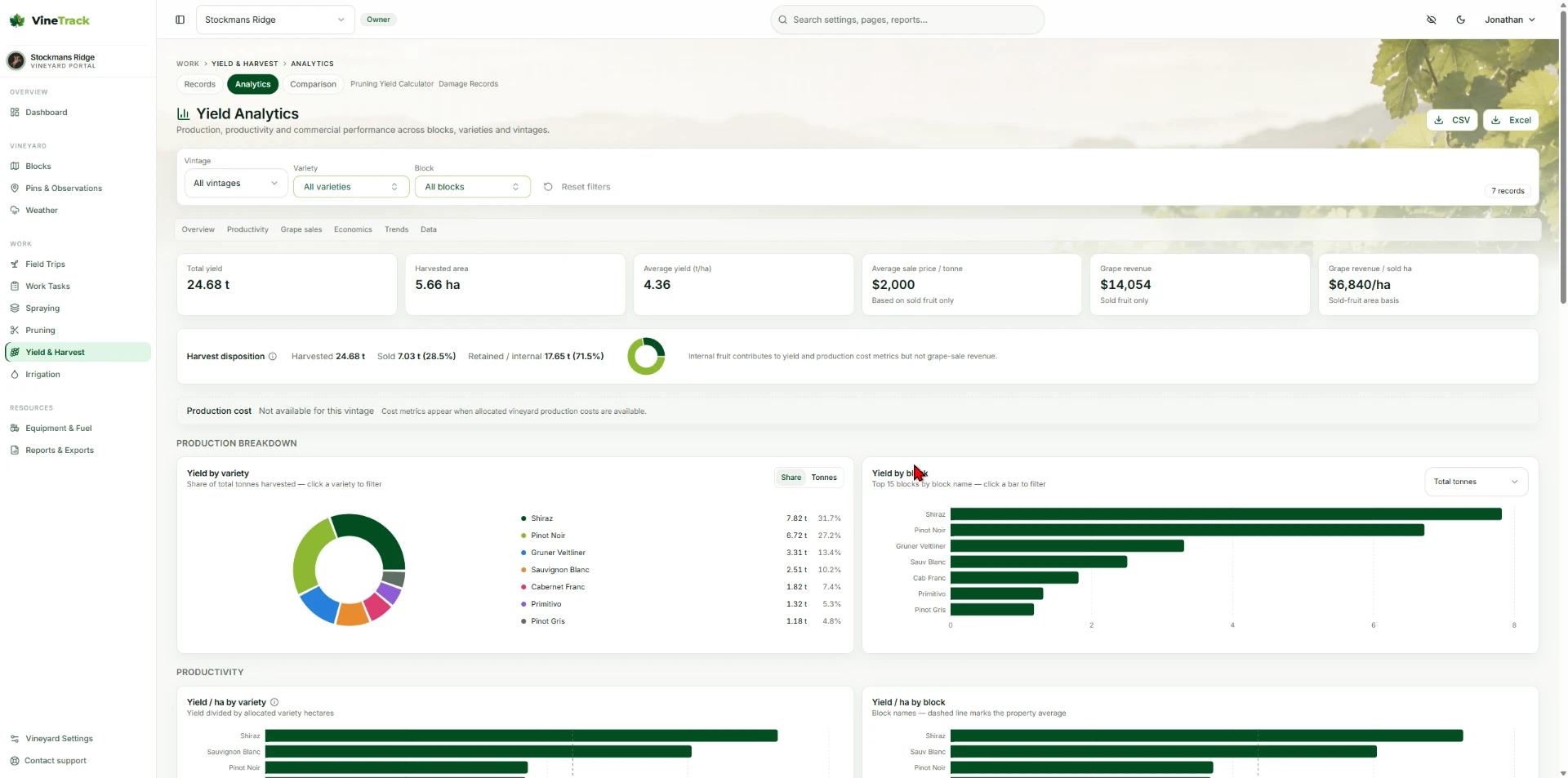Jump to the Grape sales section
The width and height of the screenshot is (1568, 778).
click(x=301, y=229)
